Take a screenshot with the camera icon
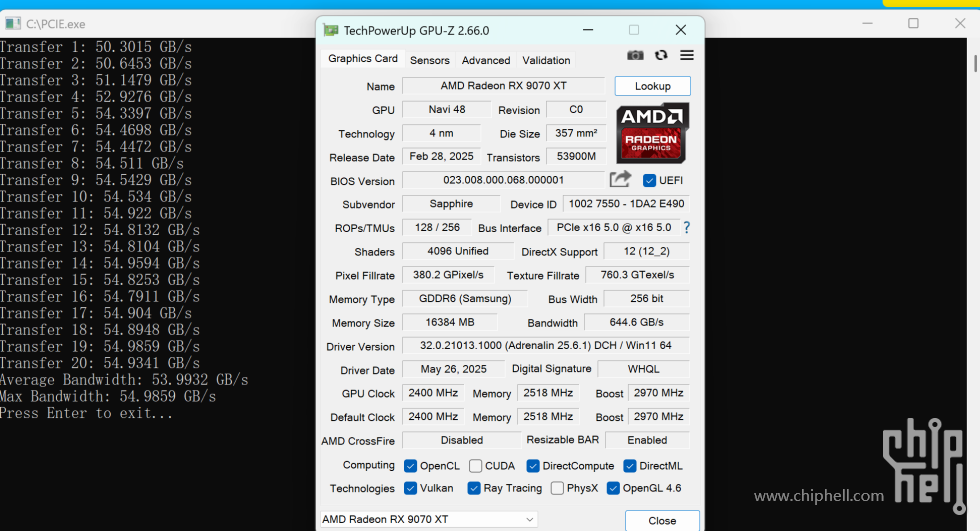The width and height of the screenshot is (980, 531). point(635,56)
